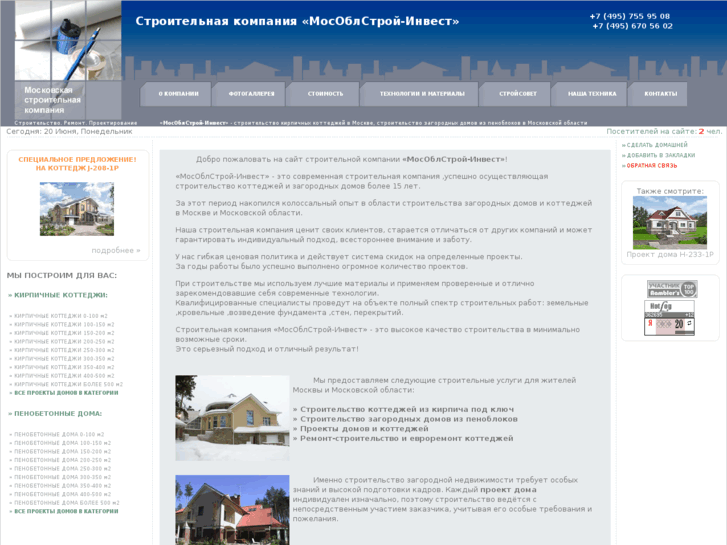Open house project H-233-1P thumbnail
This screenshot has width=727, height=545.
click(670, 223)
